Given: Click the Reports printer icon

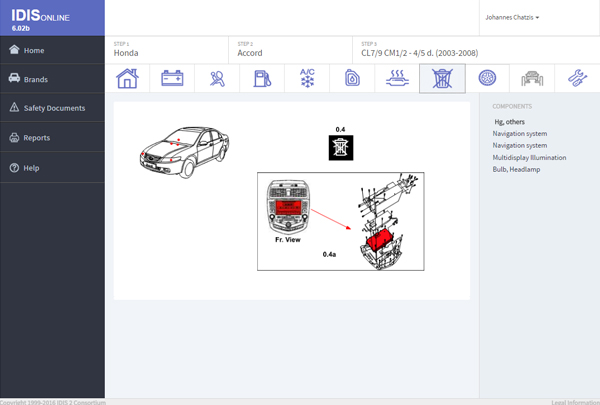Looking at the screenshot, I should point(14,137).
